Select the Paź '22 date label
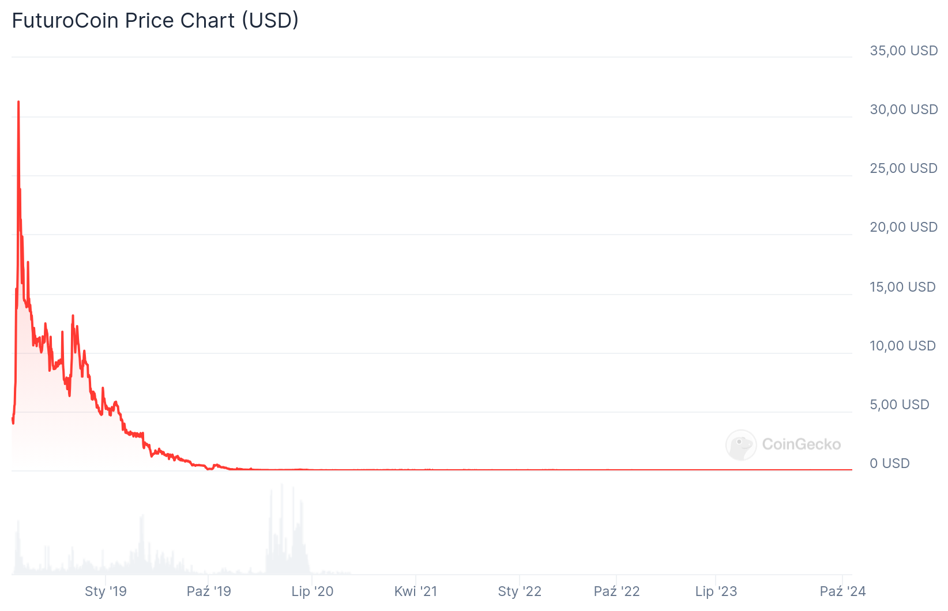 (x=617, y=591)
